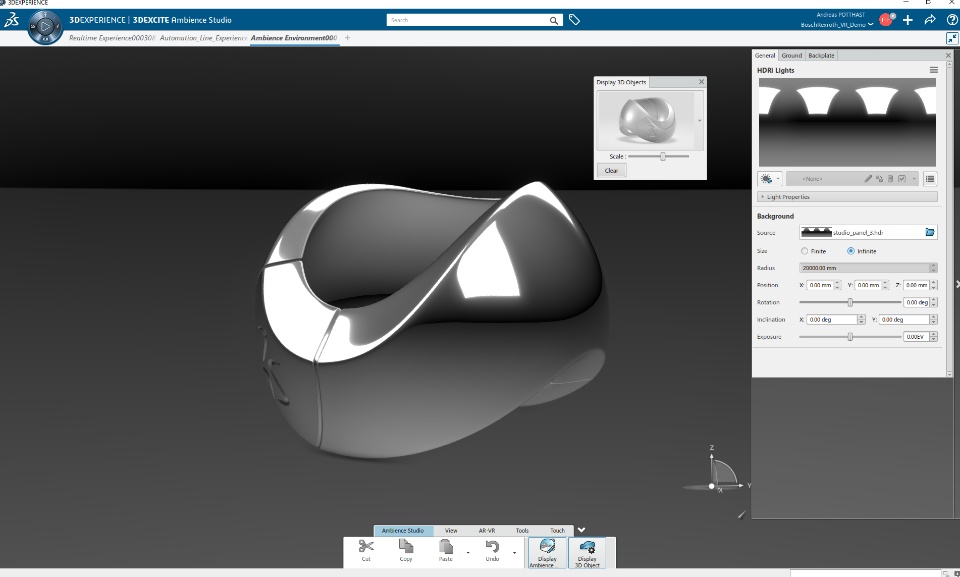Open Display 3D Objects thumbnail dropdown
This screenshot has width=960, height=577.
[700, 121]
